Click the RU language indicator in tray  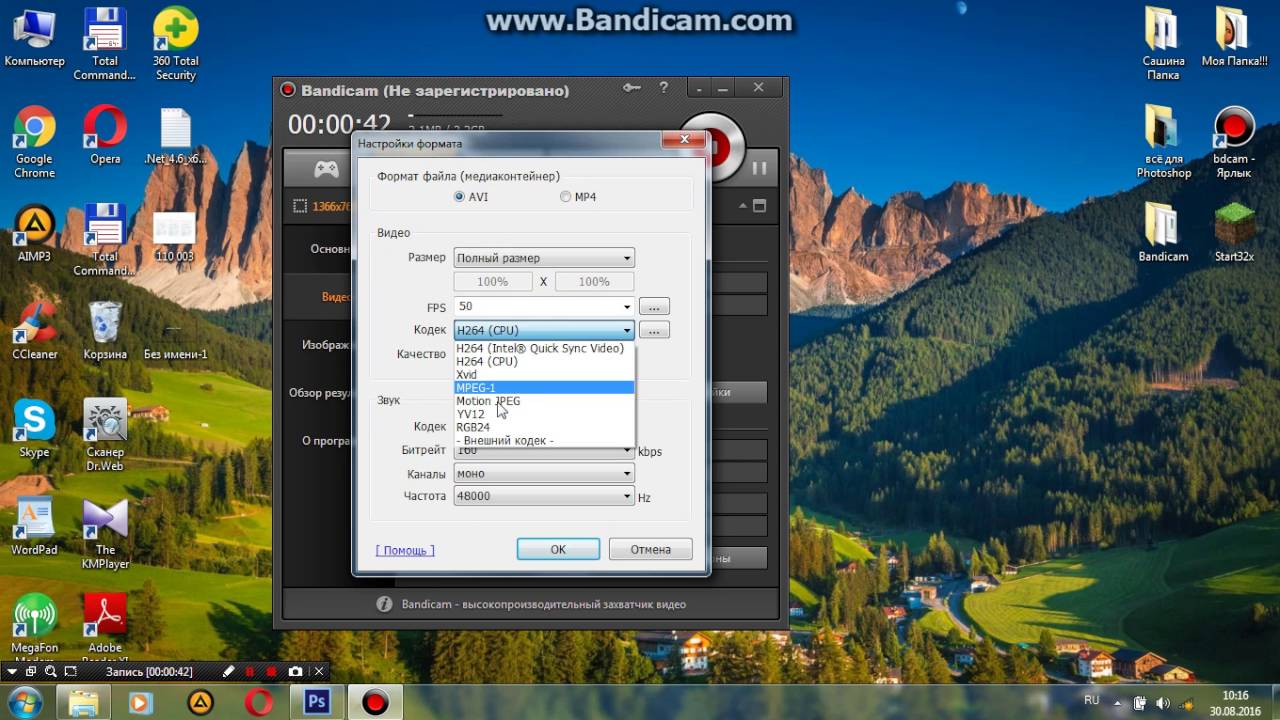1092,700
